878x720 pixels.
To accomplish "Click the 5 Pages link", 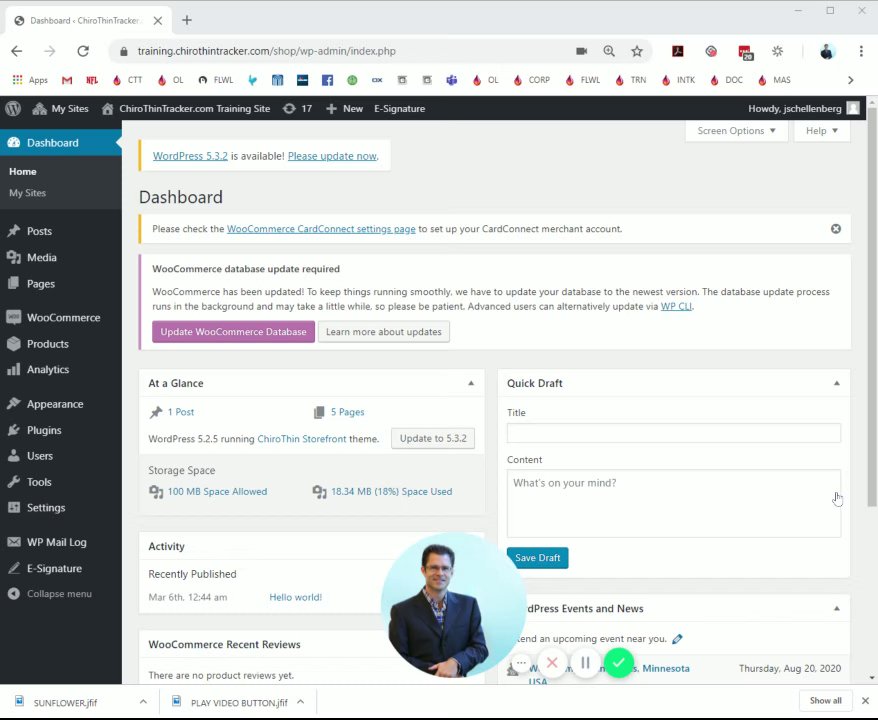I will (347, 412).
